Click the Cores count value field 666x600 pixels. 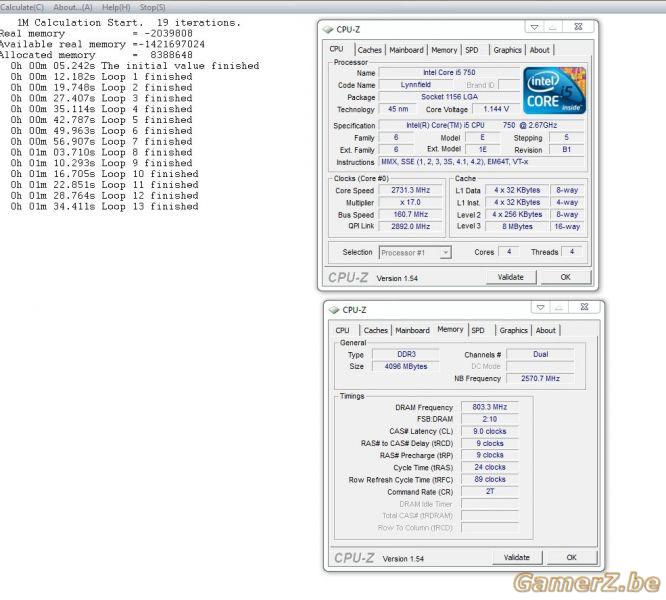(x=508, y=252)
